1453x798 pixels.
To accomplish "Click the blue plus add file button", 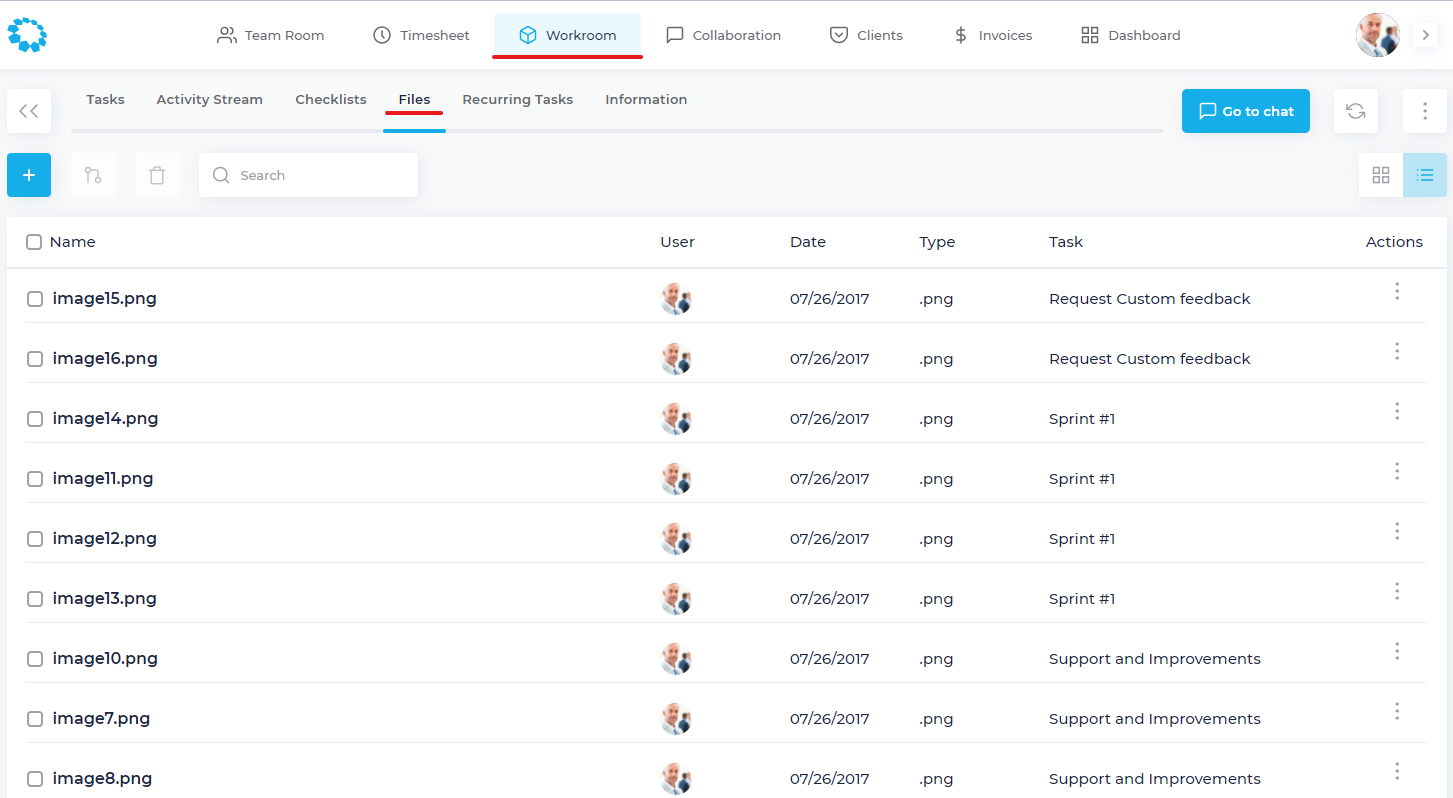I will (29, 175).
